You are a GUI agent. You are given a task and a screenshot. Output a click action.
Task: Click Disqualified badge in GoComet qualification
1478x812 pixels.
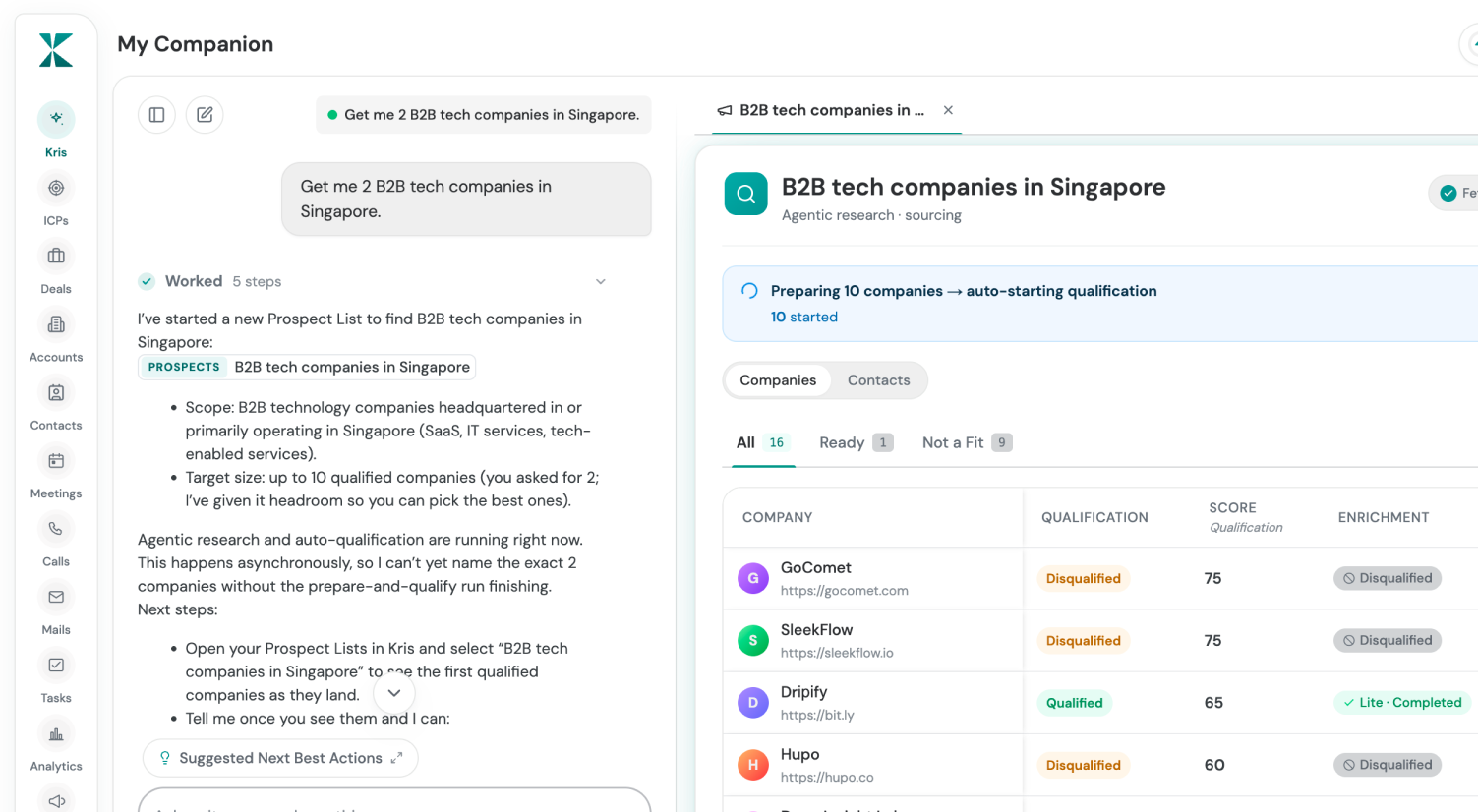(1083, 578)
